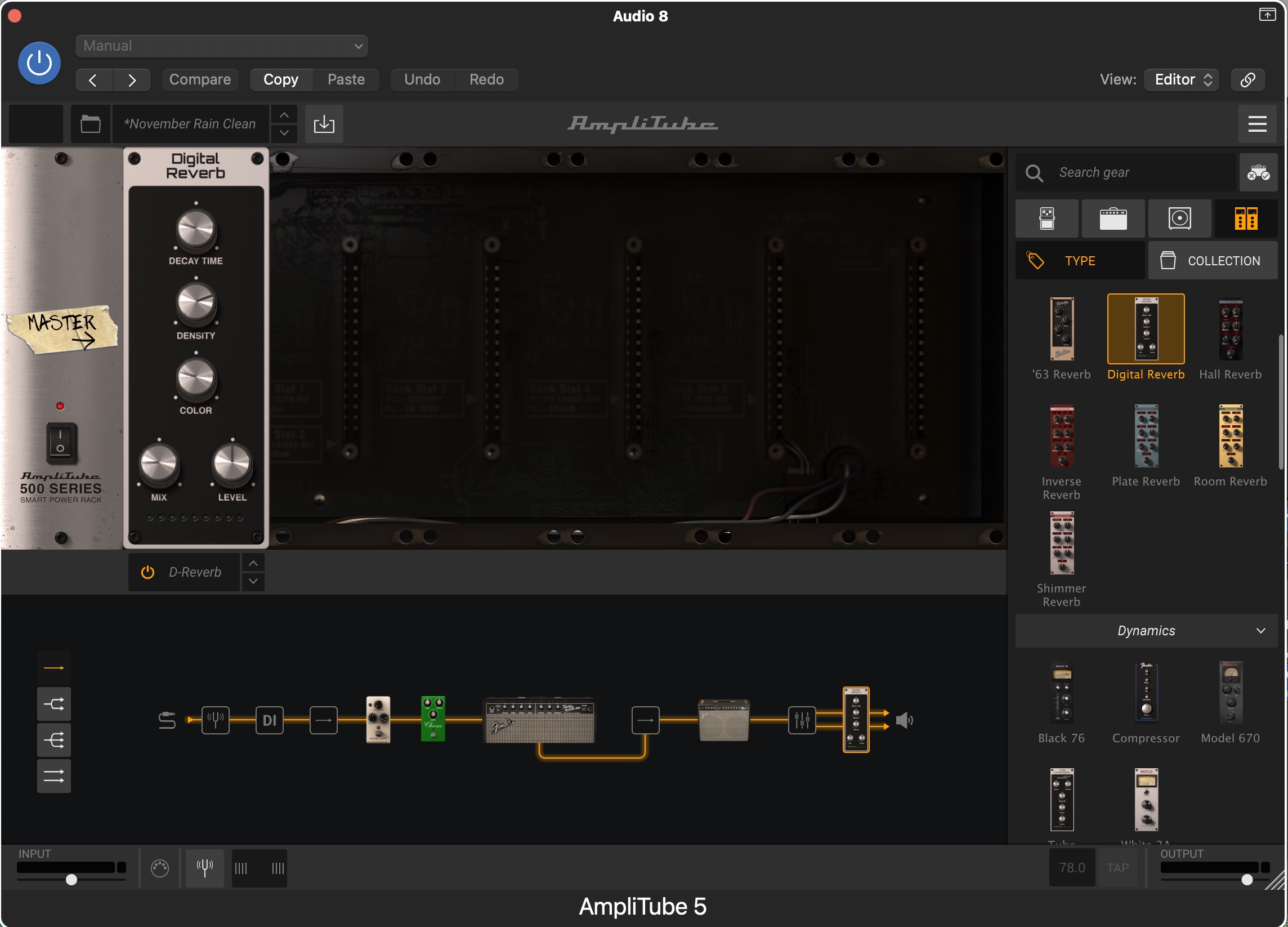Screen dimensions: 1288x927
Task: Select the mixer block in signal chain
Action: pos(802,720)
